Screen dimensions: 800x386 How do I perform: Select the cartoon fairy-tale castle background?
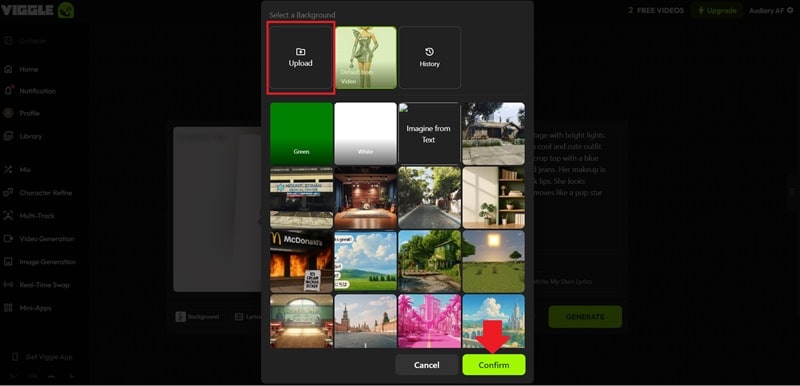[x=493, y=321]
